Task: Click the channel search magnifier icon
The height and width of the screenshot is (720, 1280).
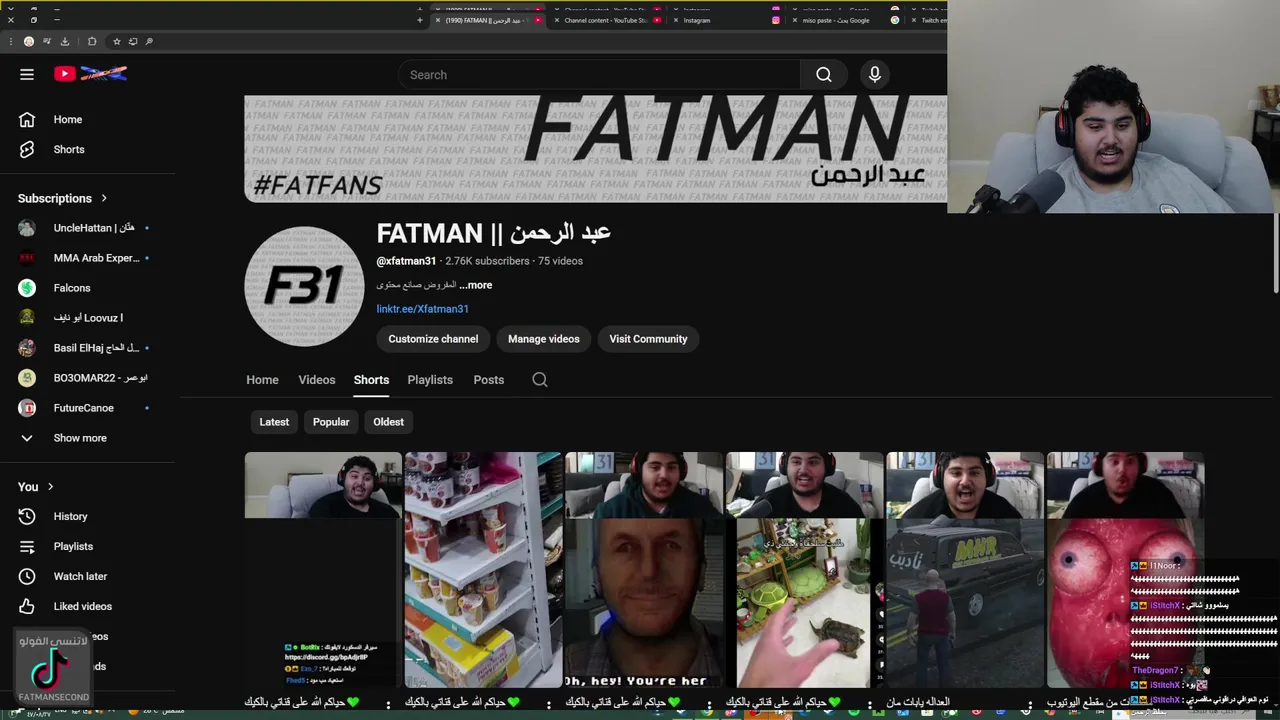Action: tap(540, 380)
